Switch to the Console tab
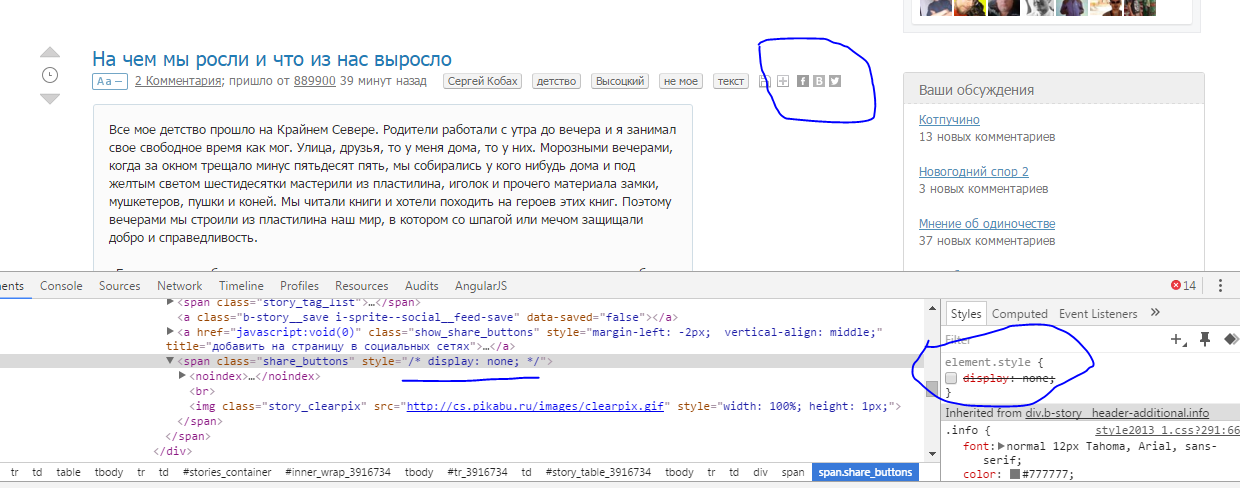 pyautogui.click(x=61, y=285)
